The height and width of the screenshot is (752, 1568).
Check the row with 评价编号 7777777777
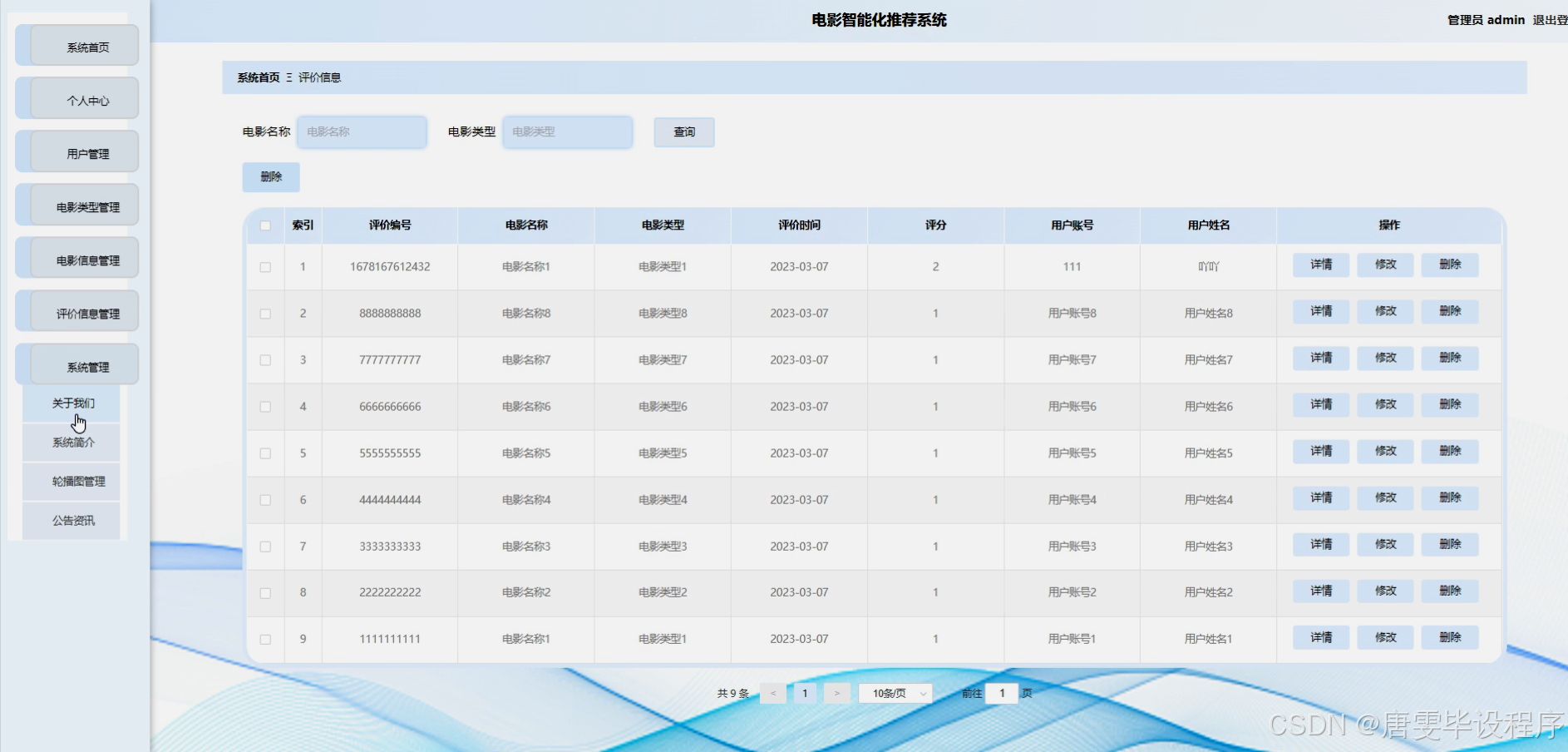pos(265,360)
